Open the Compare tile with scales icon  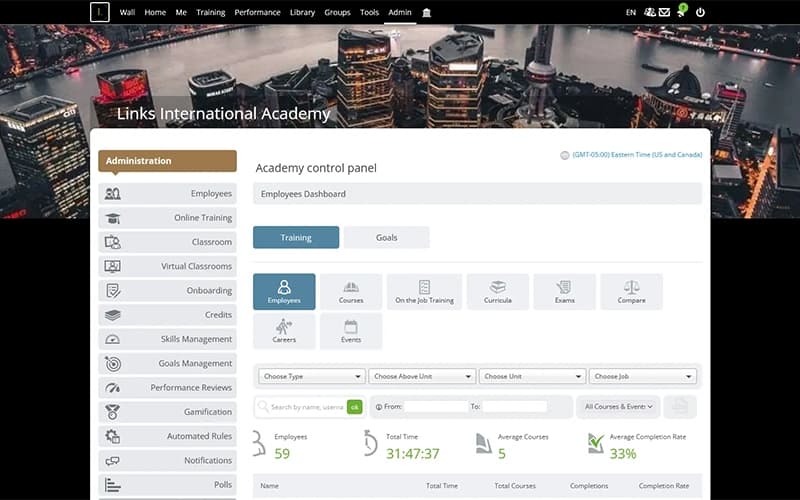coord(631,291)
